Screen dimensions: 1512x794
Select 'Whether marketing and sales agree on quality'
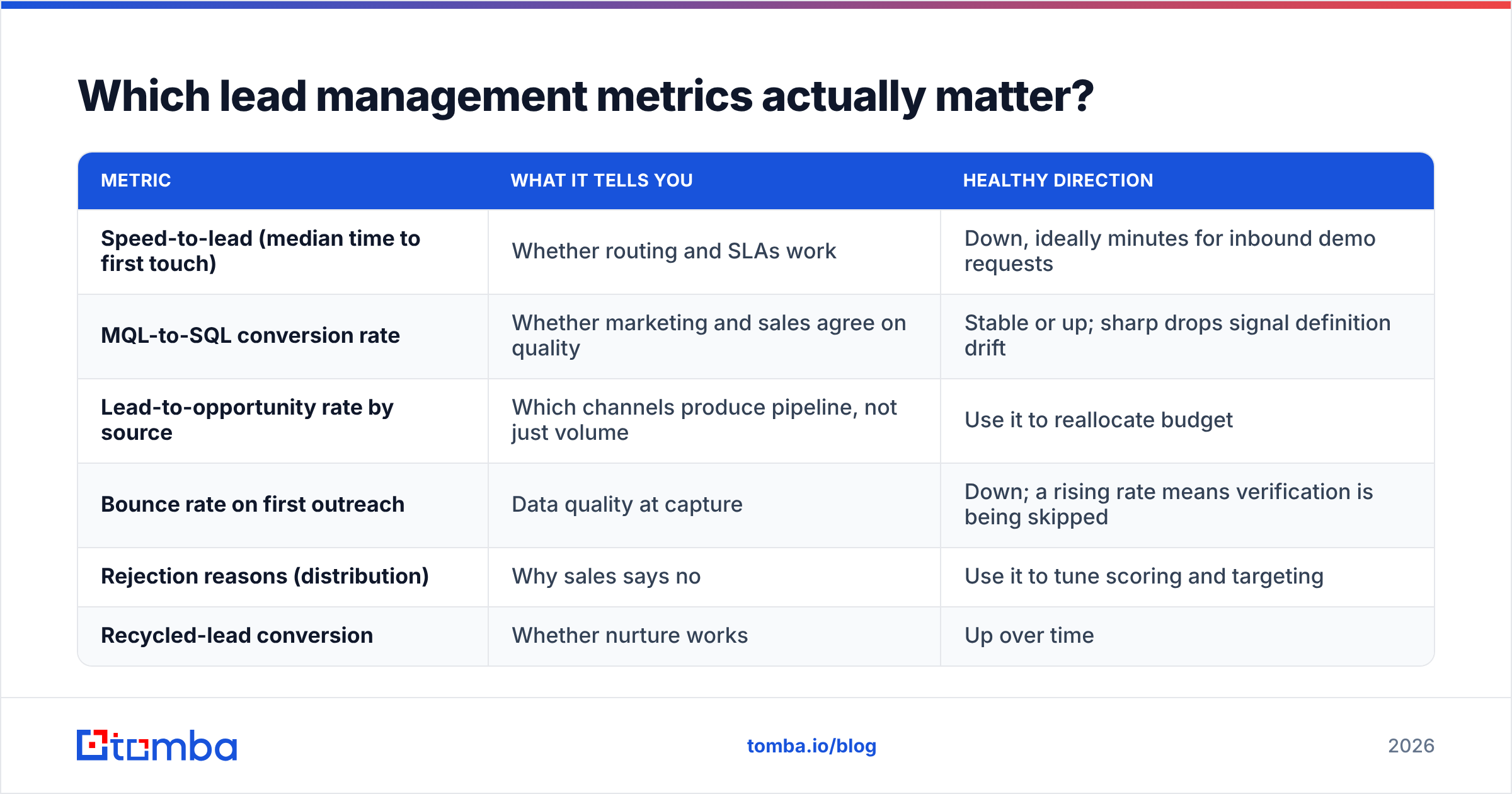coord(714,336)
